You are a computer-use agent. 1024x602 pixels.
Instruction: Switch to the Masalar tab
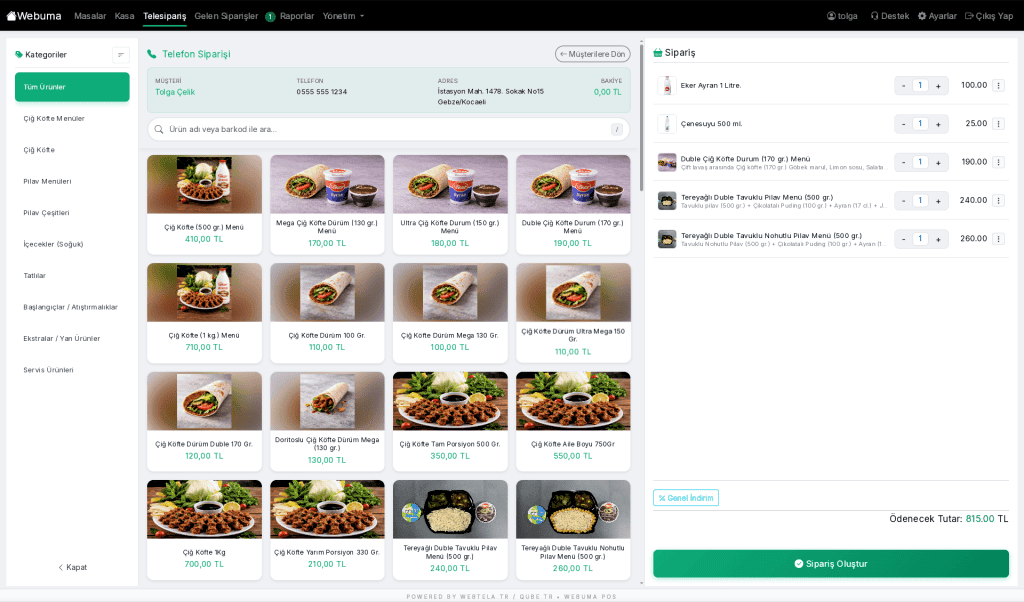90,16
